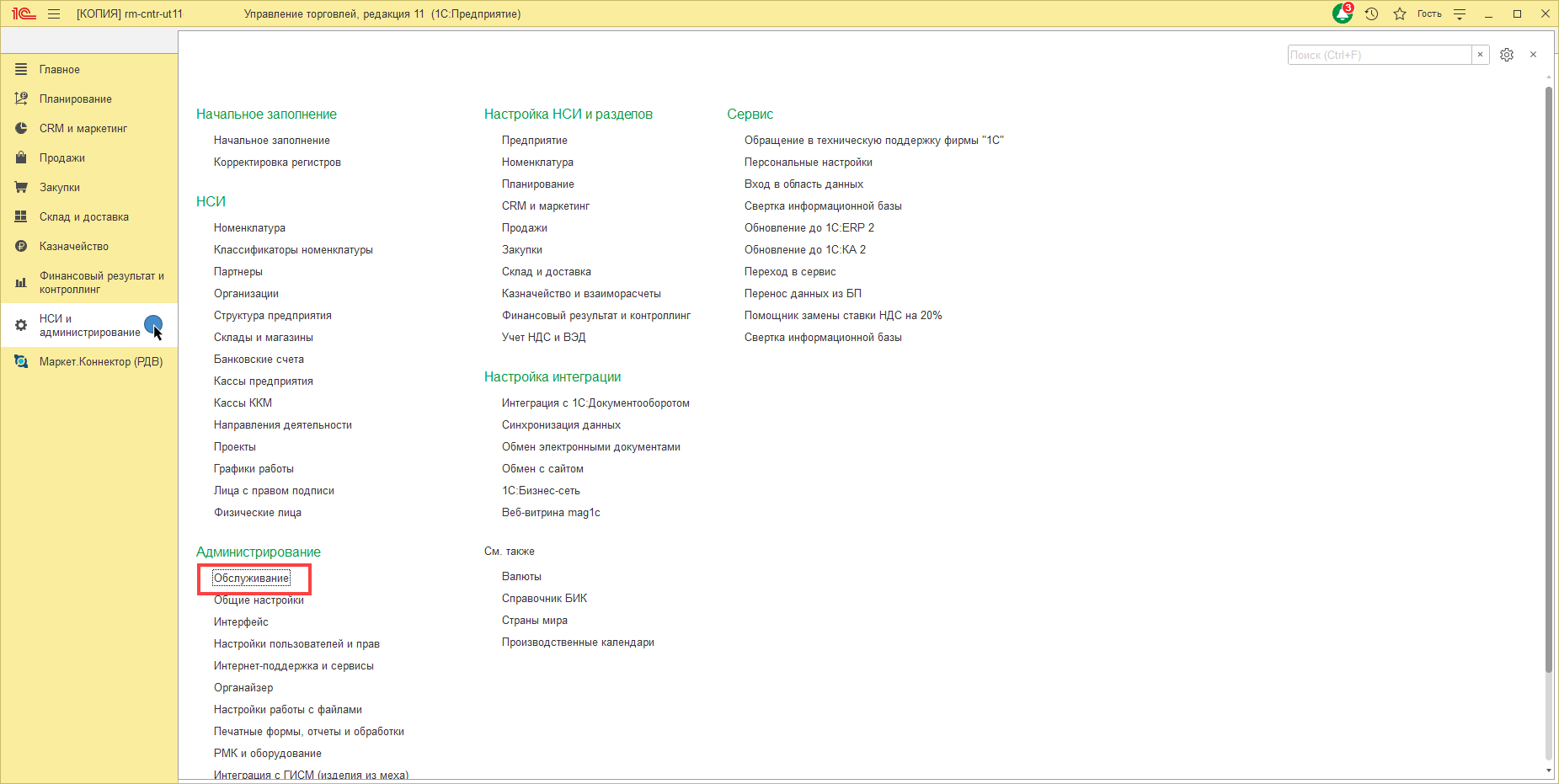Click the scroll down arrow at bottom
Image resolution: width=1559 pixels, height=784 pixels.
[1548, 771]
